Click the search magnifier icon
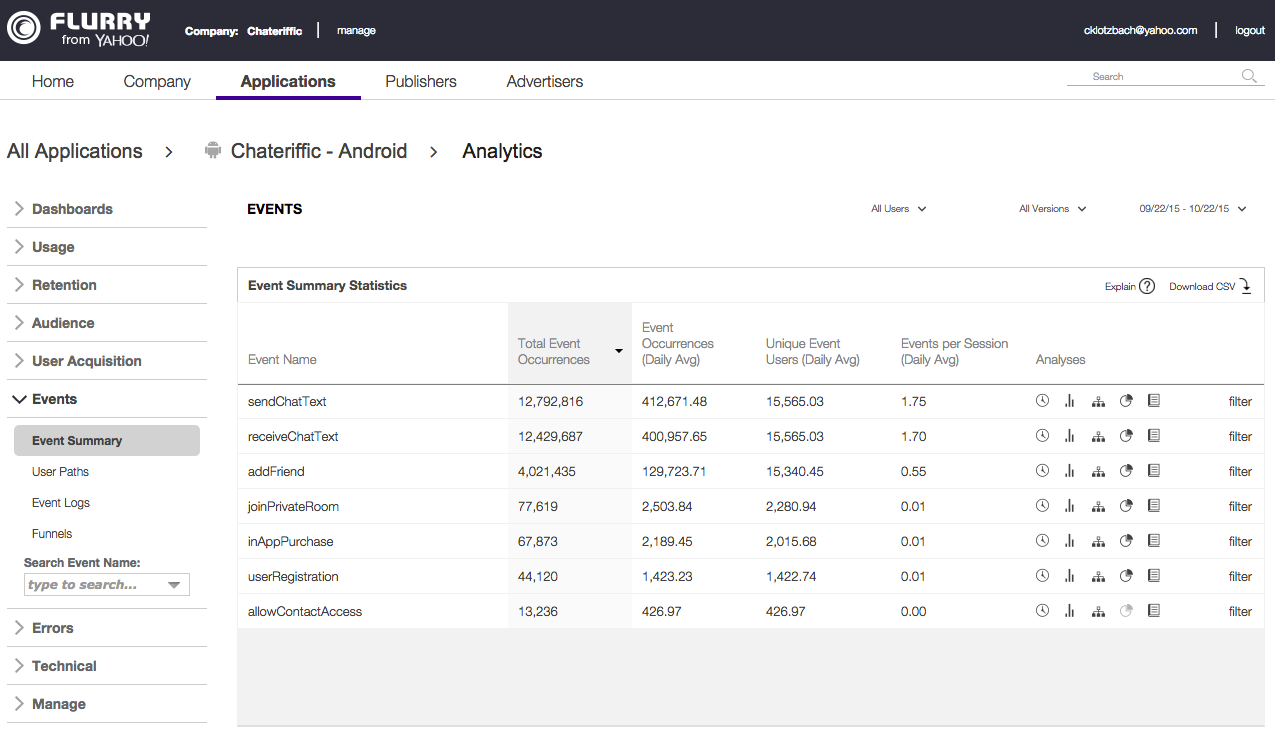Image resolution: width=1275 pixels, height=747 pixels. [1248, 75]
